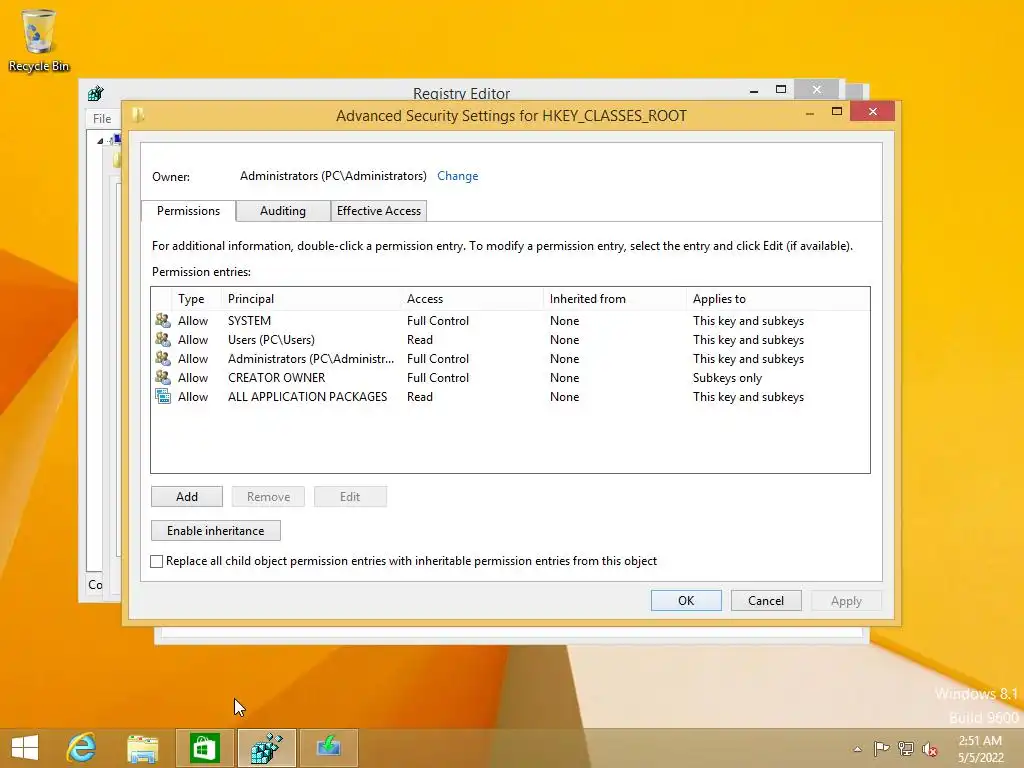Select the ALL APPLICATION PACKAGES principal text

click(308, 396)
